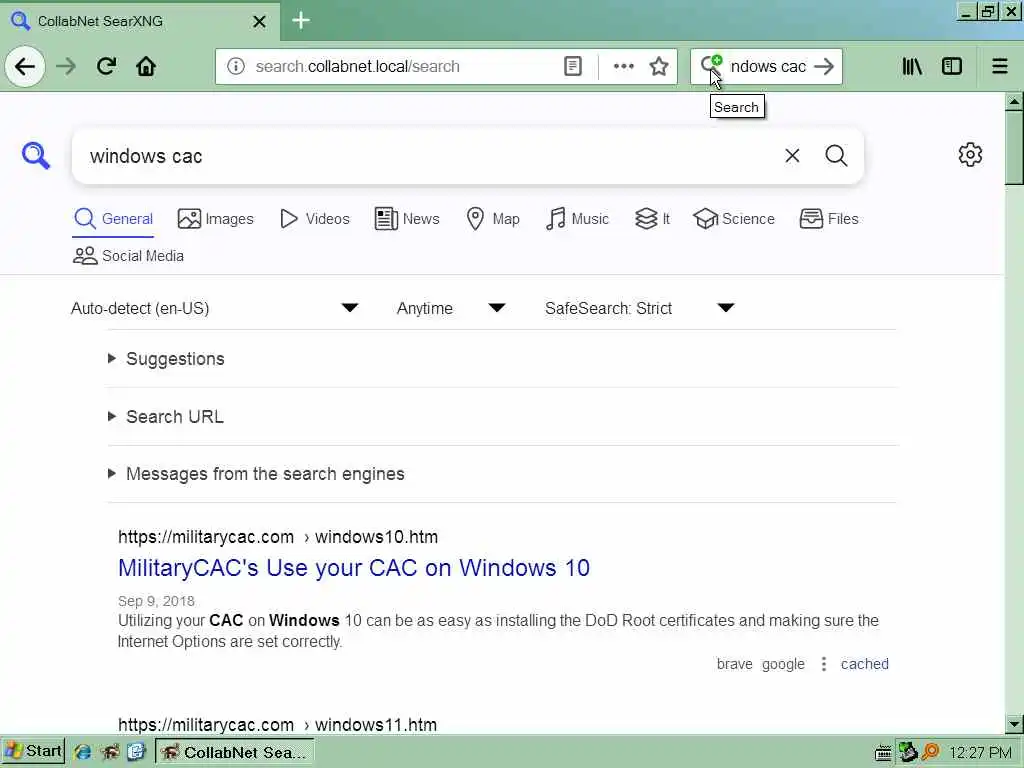1024x768 pixels.
Task: Launch Internet Explorer from quick launch
Action: (x=82, y=752)
